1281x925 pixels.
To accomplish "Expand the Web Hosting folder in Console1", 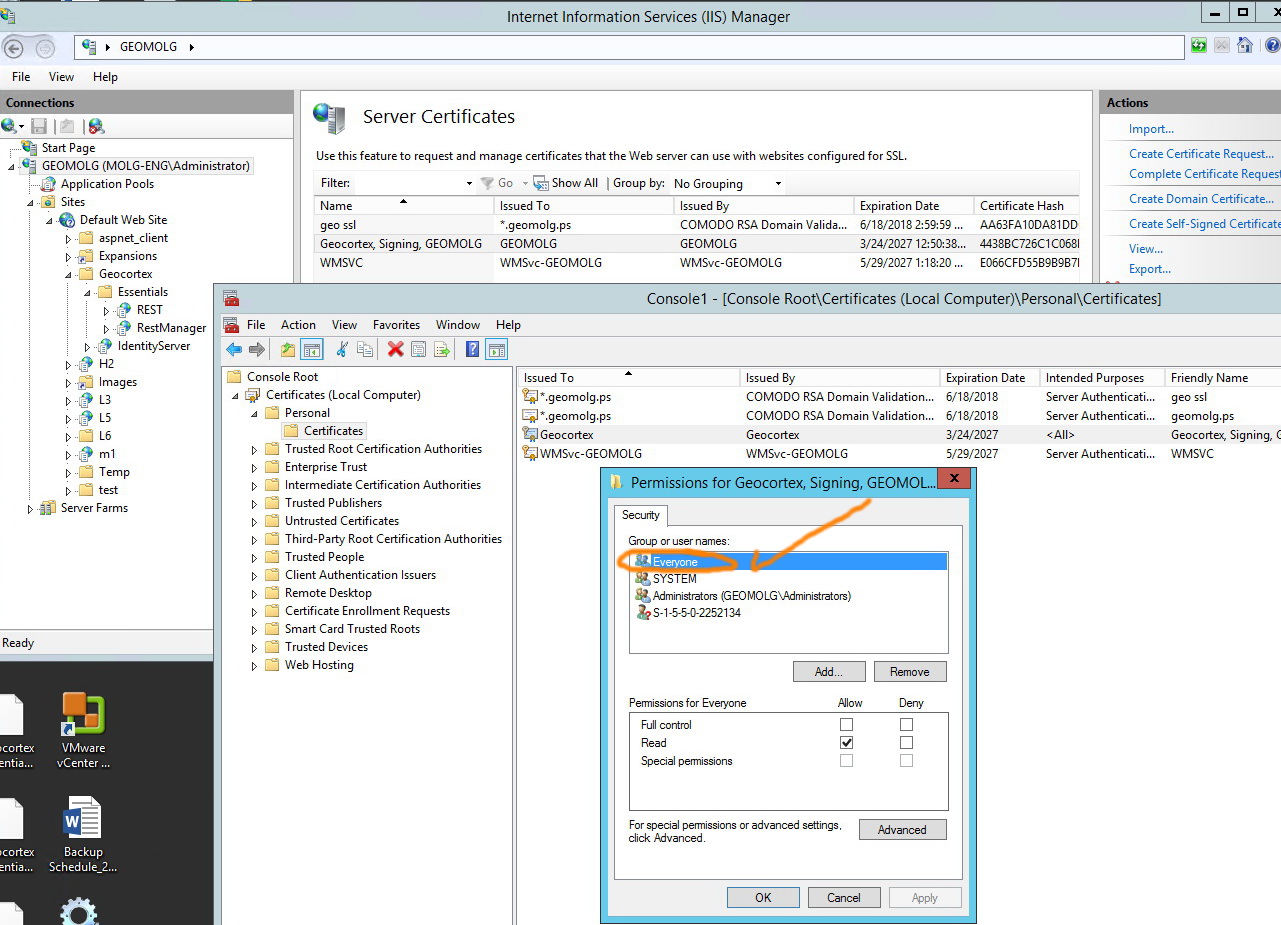I will tap(254, 666).
